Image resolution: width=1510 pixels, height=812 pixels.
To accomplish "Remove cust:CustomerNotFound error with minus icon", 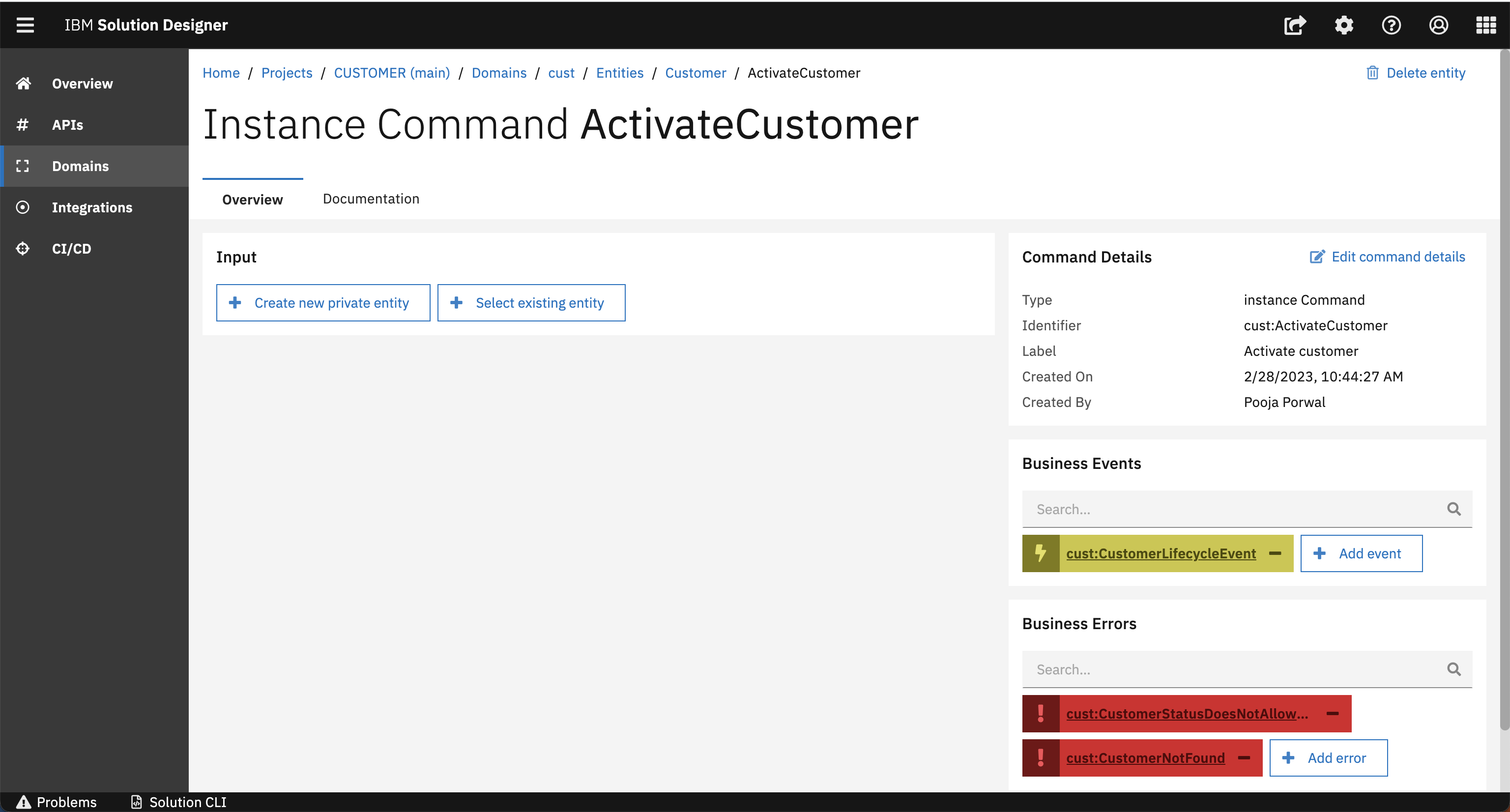I will click(x=1244, y=758).
